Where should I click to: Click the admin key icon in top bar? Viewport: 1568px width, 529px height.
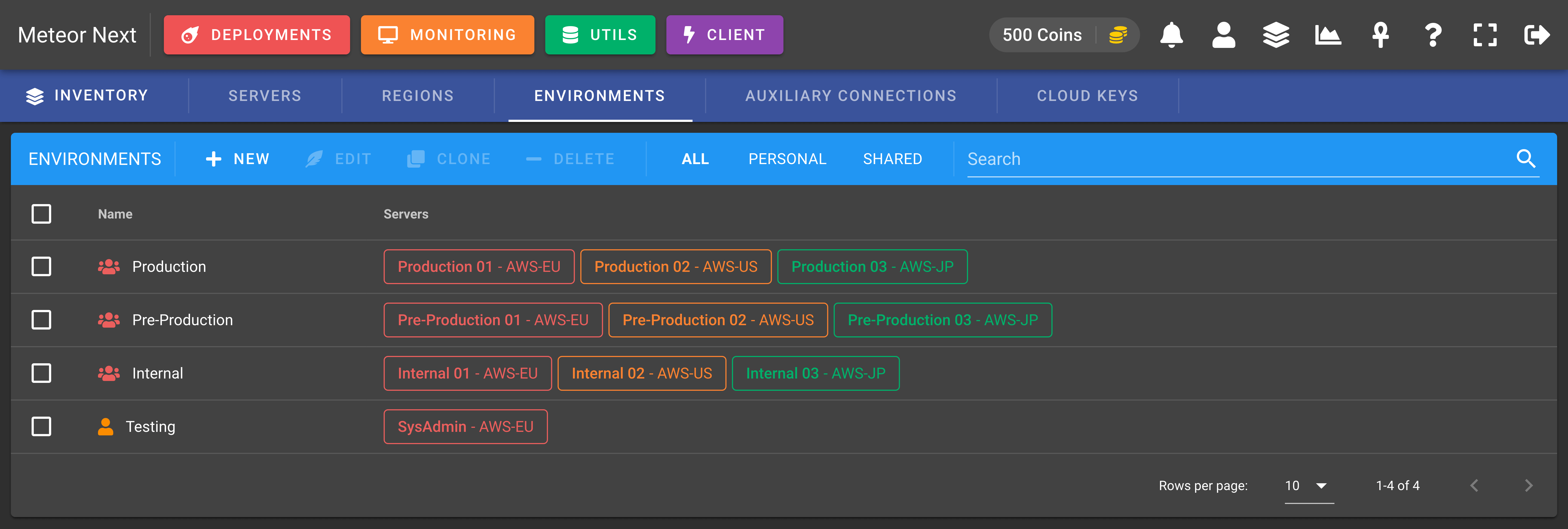[x=1380, y=35]
